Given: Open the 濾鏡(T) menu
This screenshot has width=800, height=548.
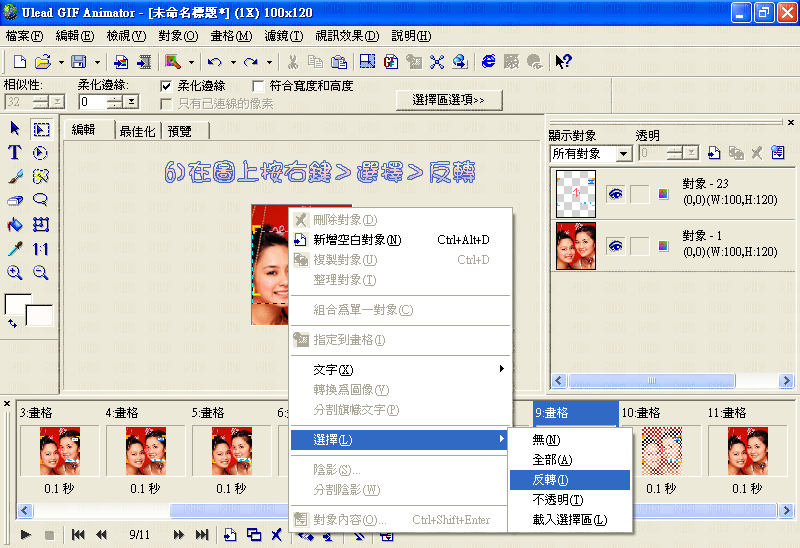Looking at the screenshot, I should point(284,36).
